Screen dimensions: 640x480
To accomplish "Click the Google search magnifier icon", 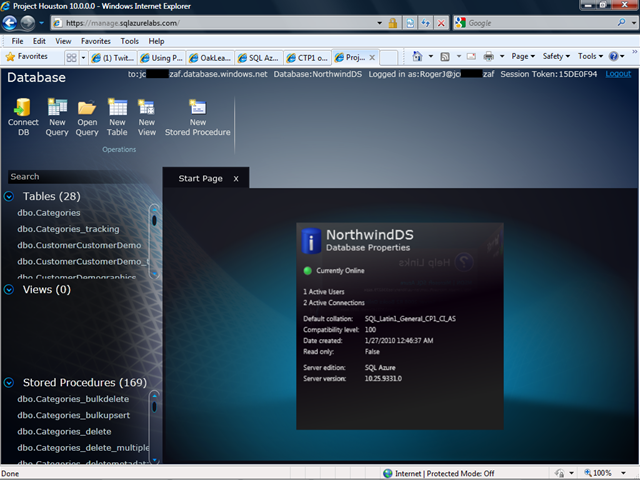I will click(x=621, y=23).
